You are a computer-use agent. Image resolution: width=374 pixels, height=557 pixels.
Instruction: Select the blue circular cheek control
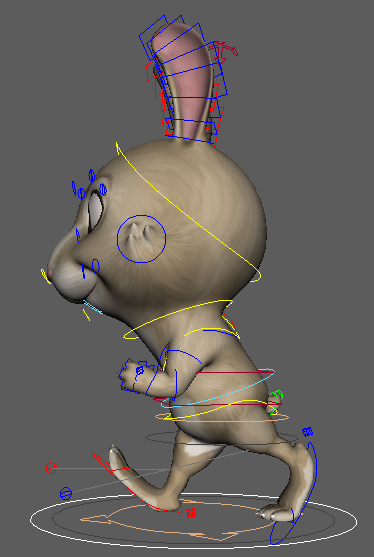point(141,239)
